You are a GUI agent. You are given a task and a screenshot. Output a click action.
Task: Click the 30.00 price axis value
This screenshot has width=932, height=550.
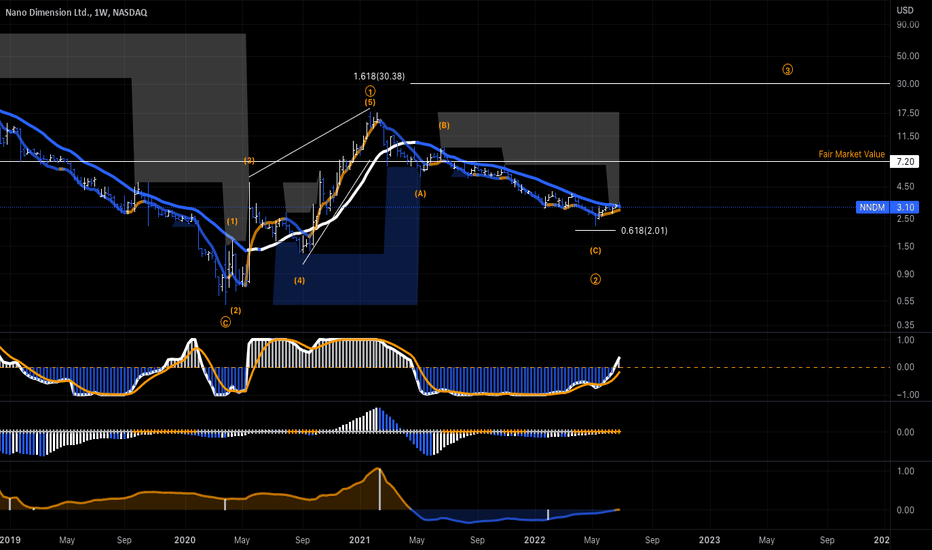click(x=908, y=84)
